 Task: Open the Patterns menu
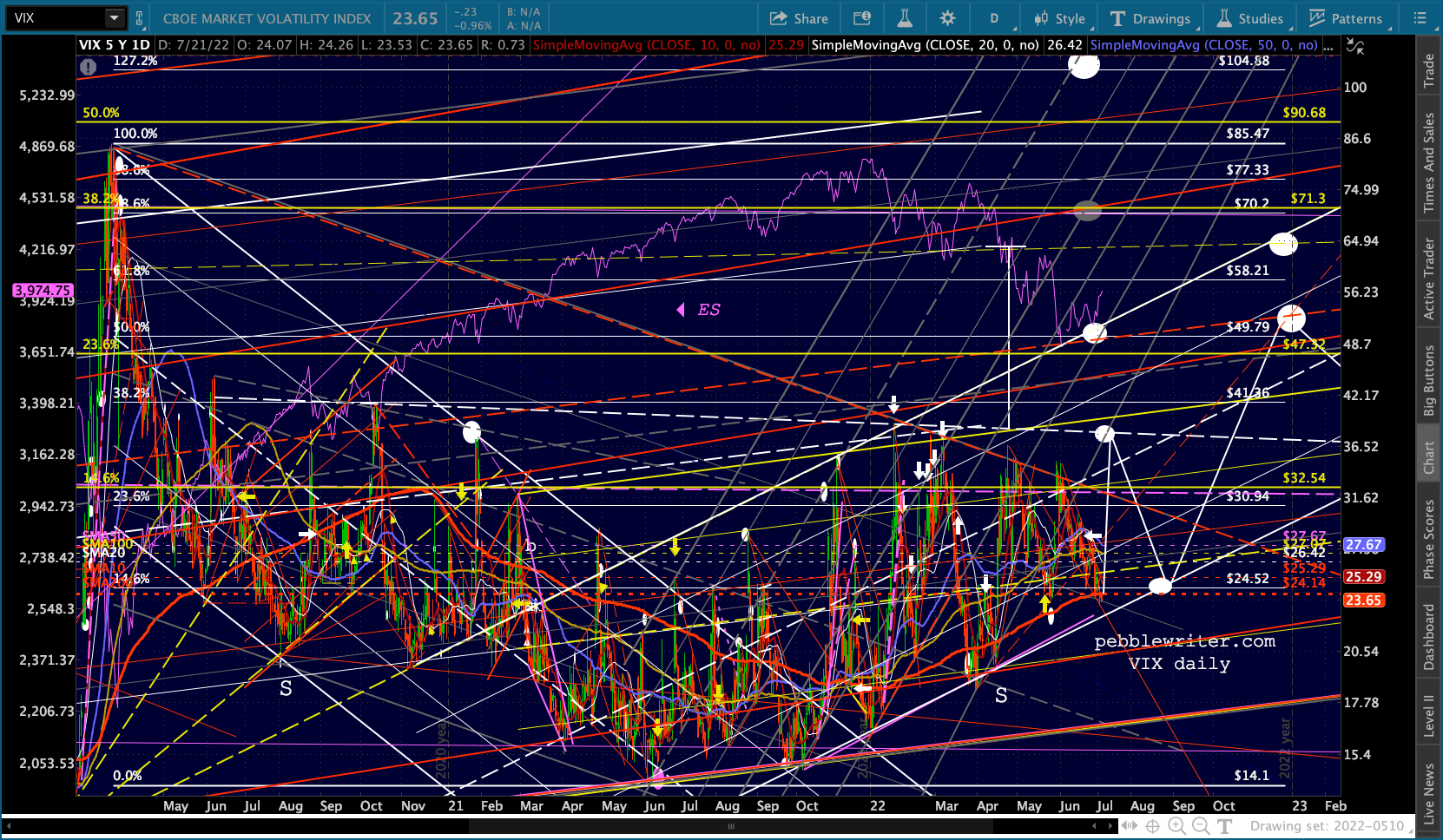point(1346,18)
